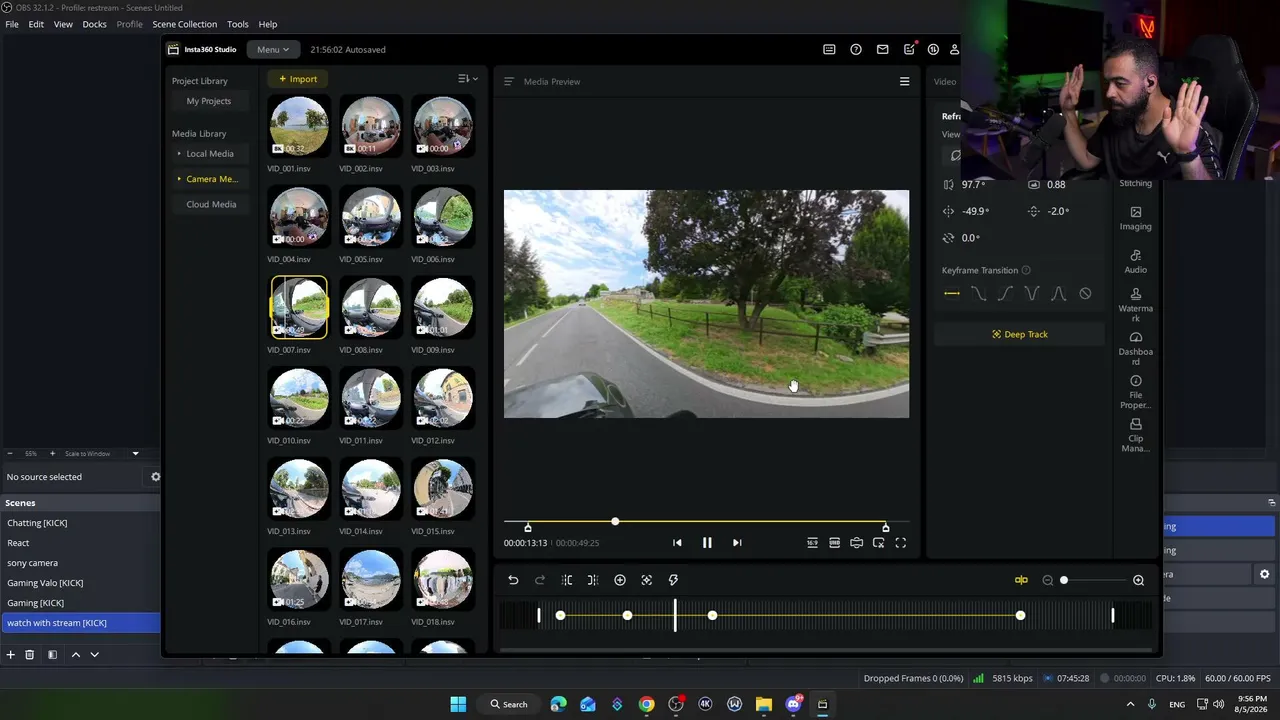
Task: Set trim end with the right bracket tool
Action: click(x=593, y=580)
